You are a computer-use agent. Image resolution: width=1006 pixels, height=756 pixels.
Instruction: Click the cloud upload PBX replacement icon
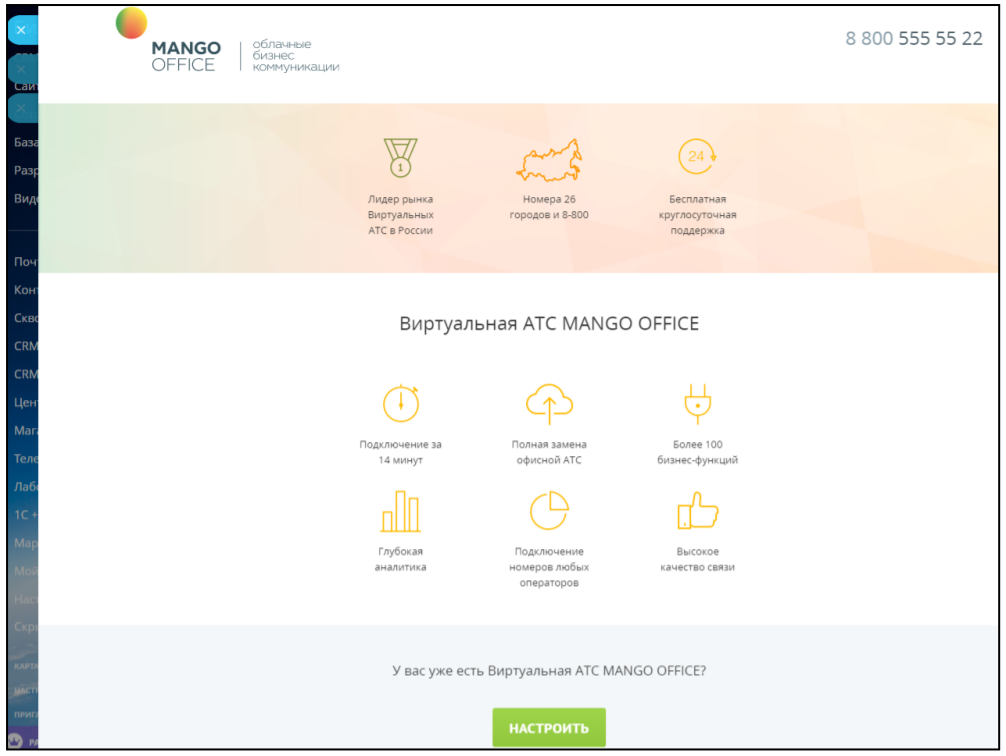(x=549, y=403)
